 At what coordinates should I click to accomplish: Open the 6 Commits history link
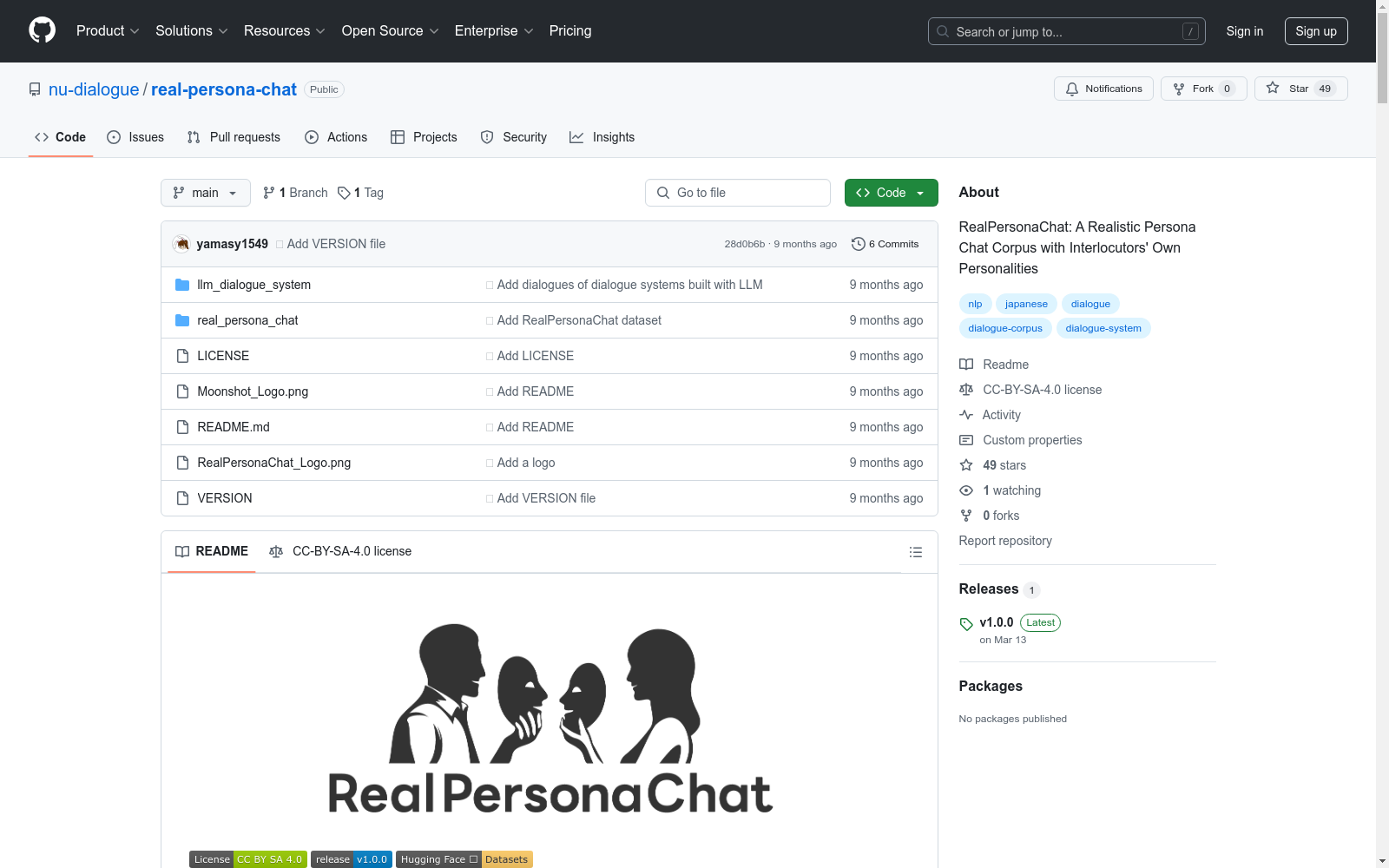coord(885,244)
